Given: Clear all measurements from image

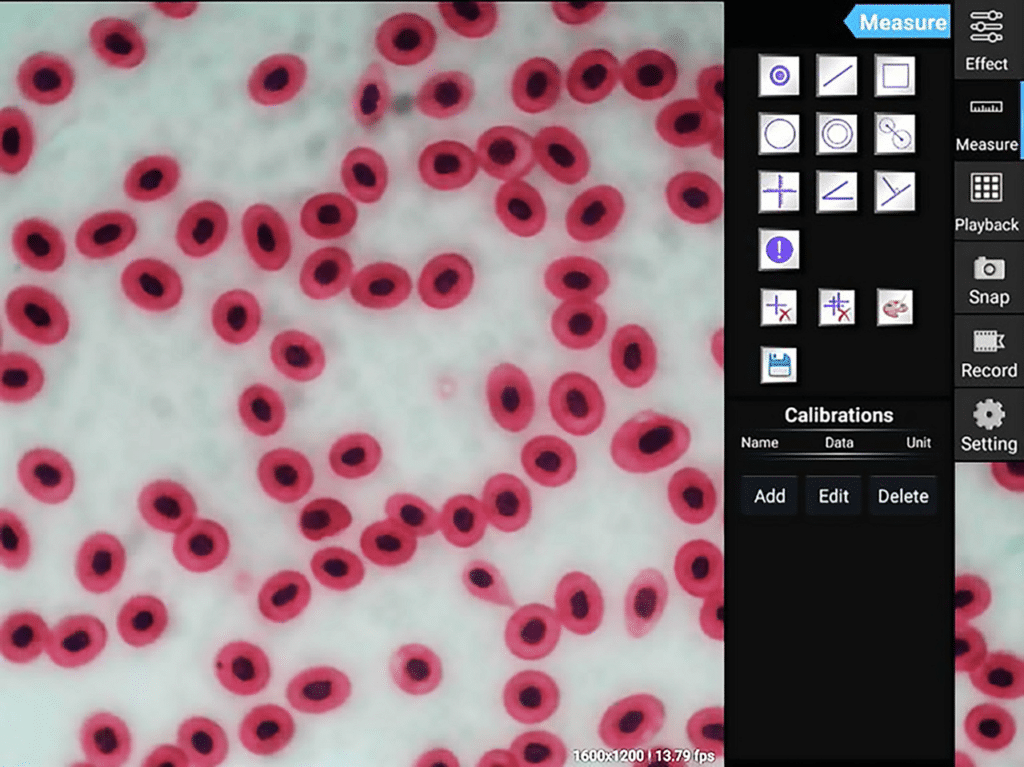Looking at the screenshot, I should click(x=837, y=307).
